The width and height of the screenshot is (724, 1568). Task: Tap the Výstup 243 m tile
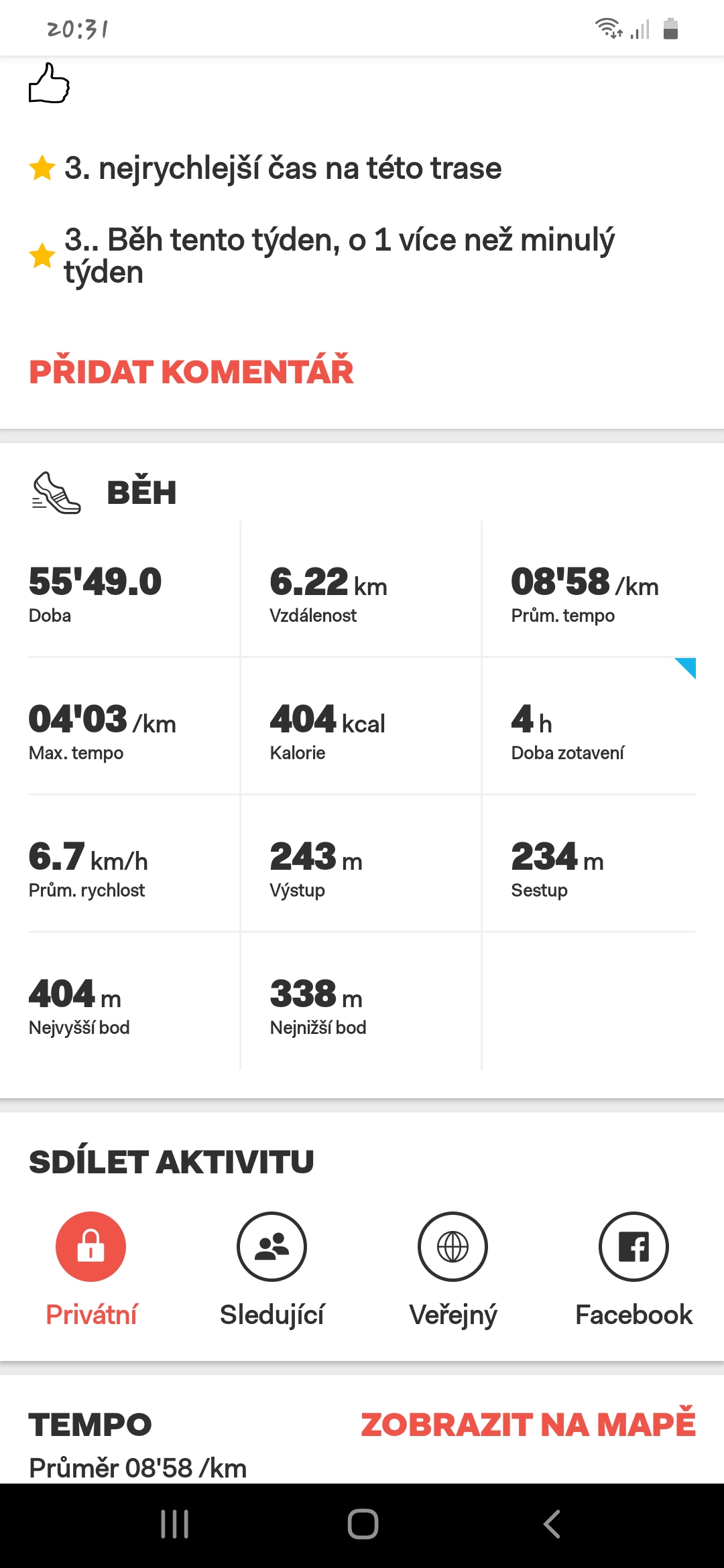pyautogui.click(x=361, y=864)
